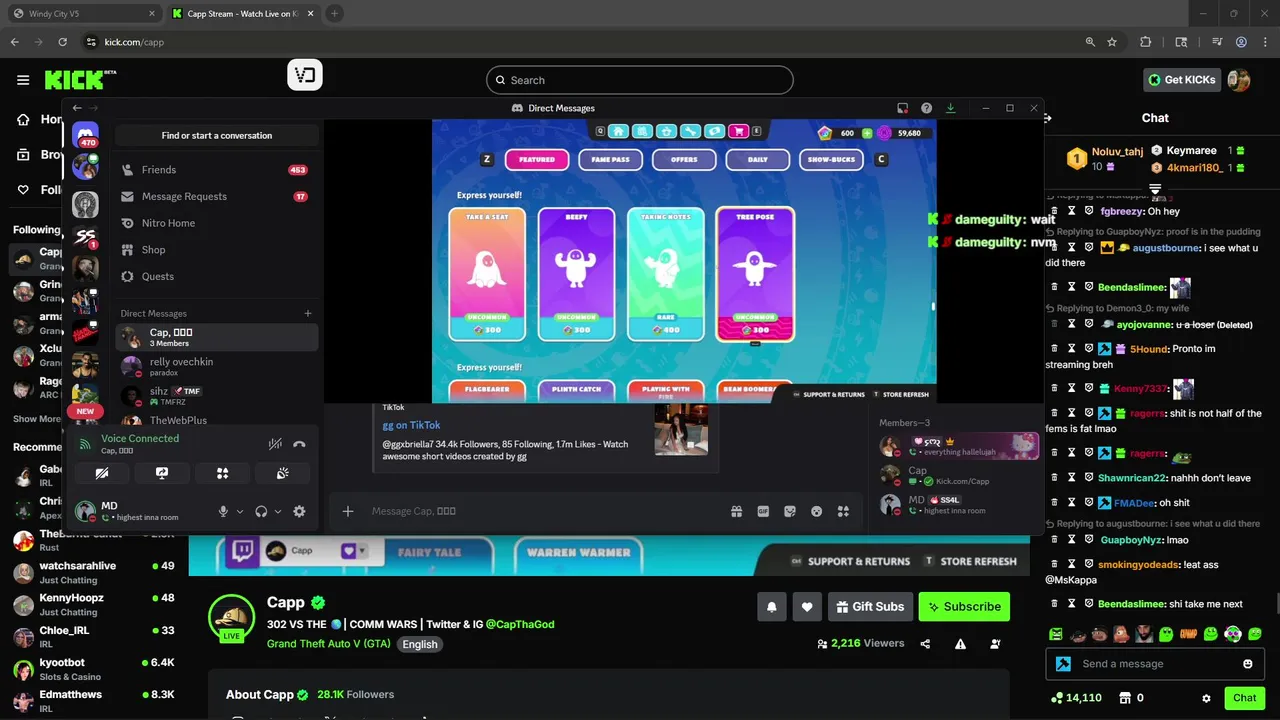Open the Kick chat shop icon

point(1125,698)
